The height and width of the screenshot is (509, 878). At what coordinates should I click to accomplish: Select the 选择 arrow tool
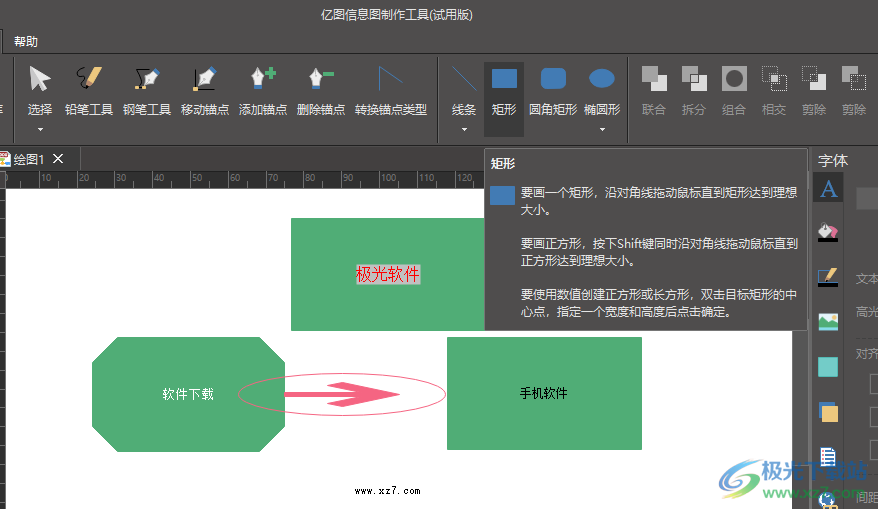40,90
